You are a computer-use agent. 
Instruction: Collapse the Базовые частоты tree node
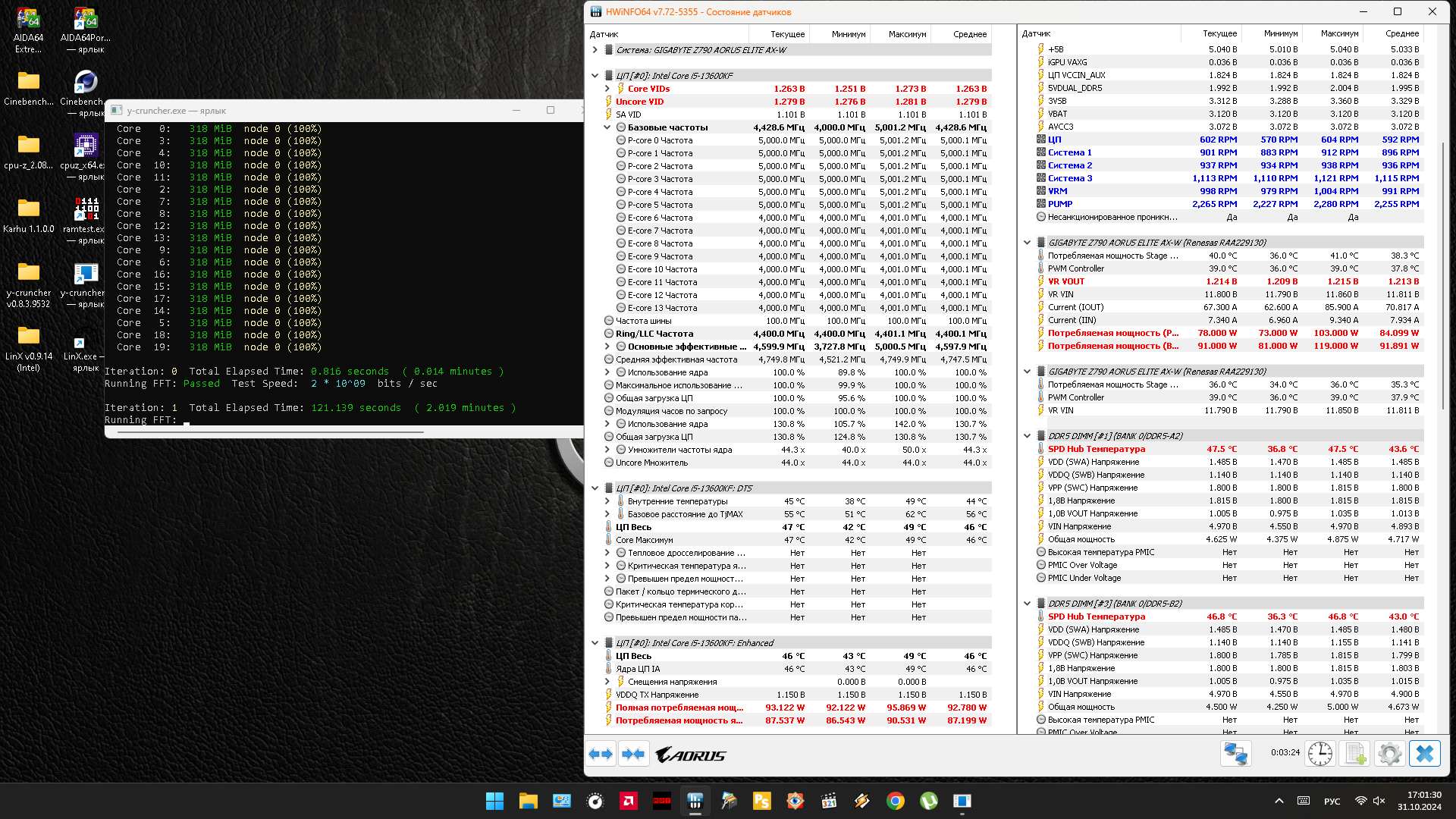[607, 127]
